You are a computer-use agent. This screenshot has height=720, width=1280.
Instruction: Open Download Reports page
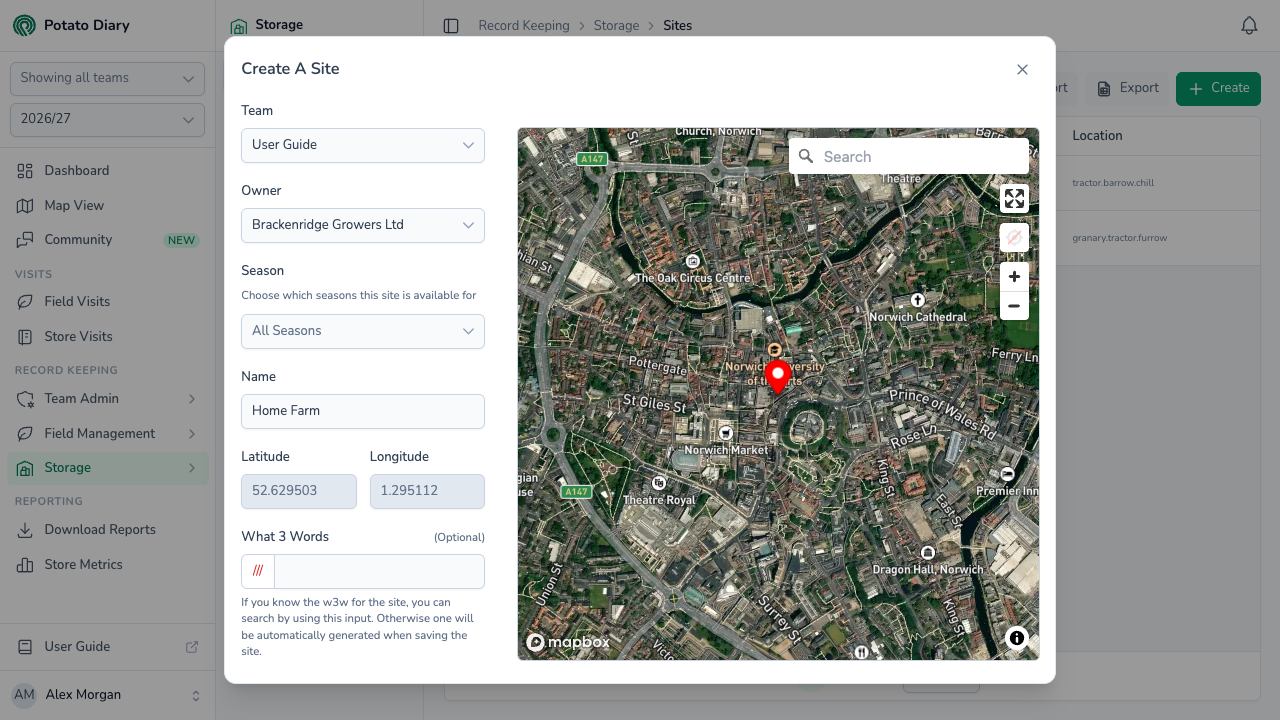pyautogui.click(x=107, y=530)
